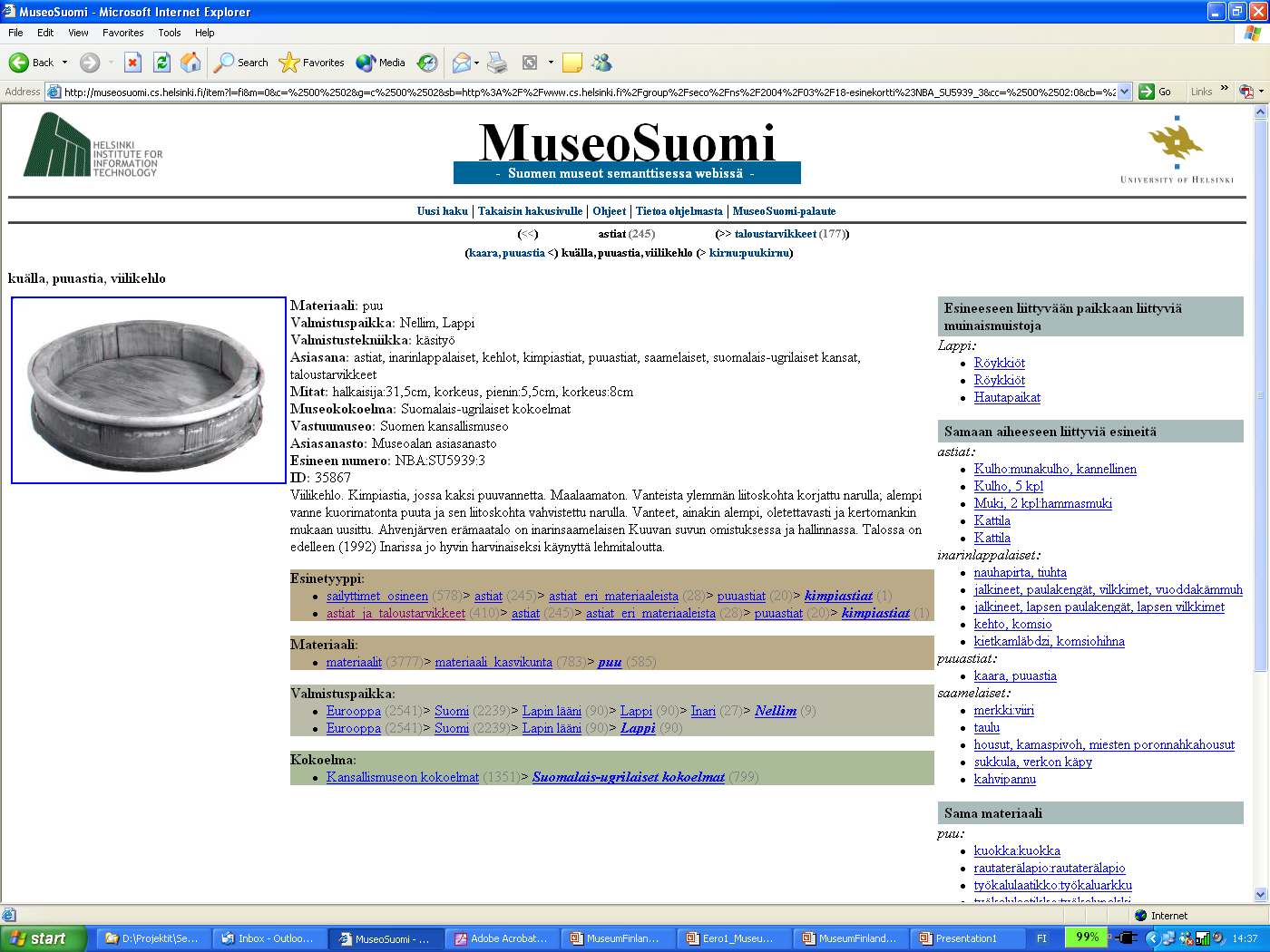The height and width of the screenshot is (952, 1270).
Task: Click the Röykkiöt link listed first
Action: coord(1000,363)
